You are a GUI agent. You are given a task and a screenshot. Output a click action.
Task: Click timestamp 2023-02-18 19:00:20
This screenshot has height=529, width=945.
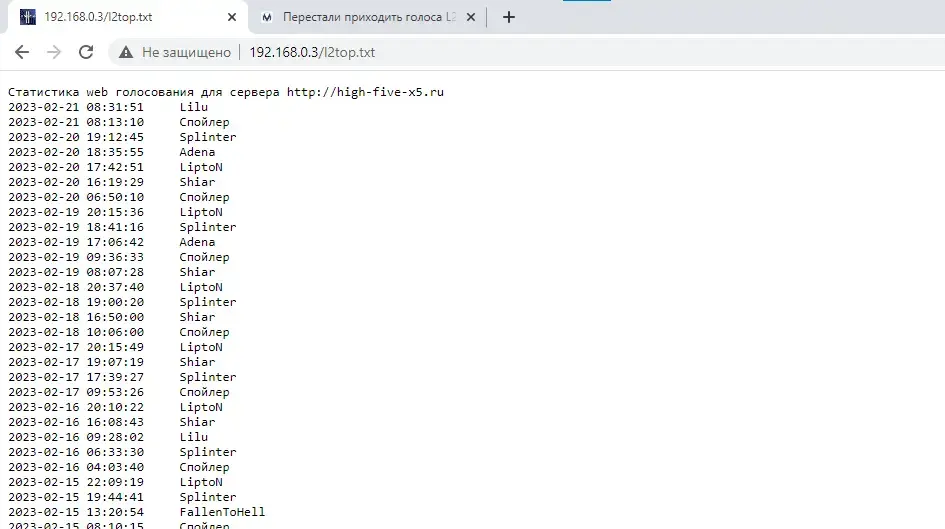pos(76,302)
